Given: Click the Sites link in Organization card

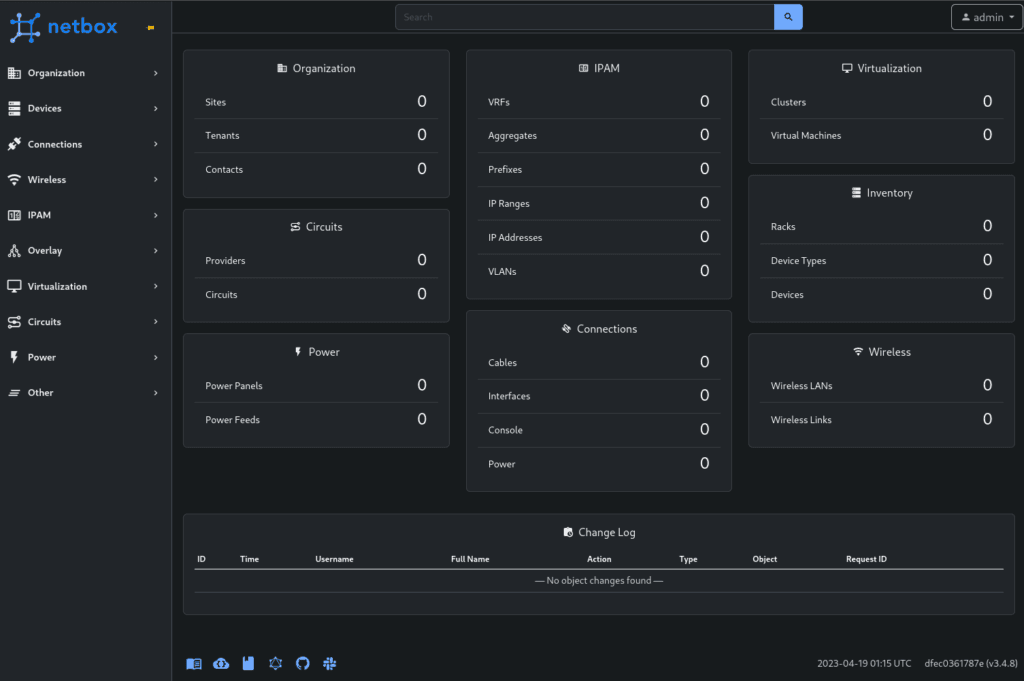Looking at the screenshot, I should [x=216, y=102].
